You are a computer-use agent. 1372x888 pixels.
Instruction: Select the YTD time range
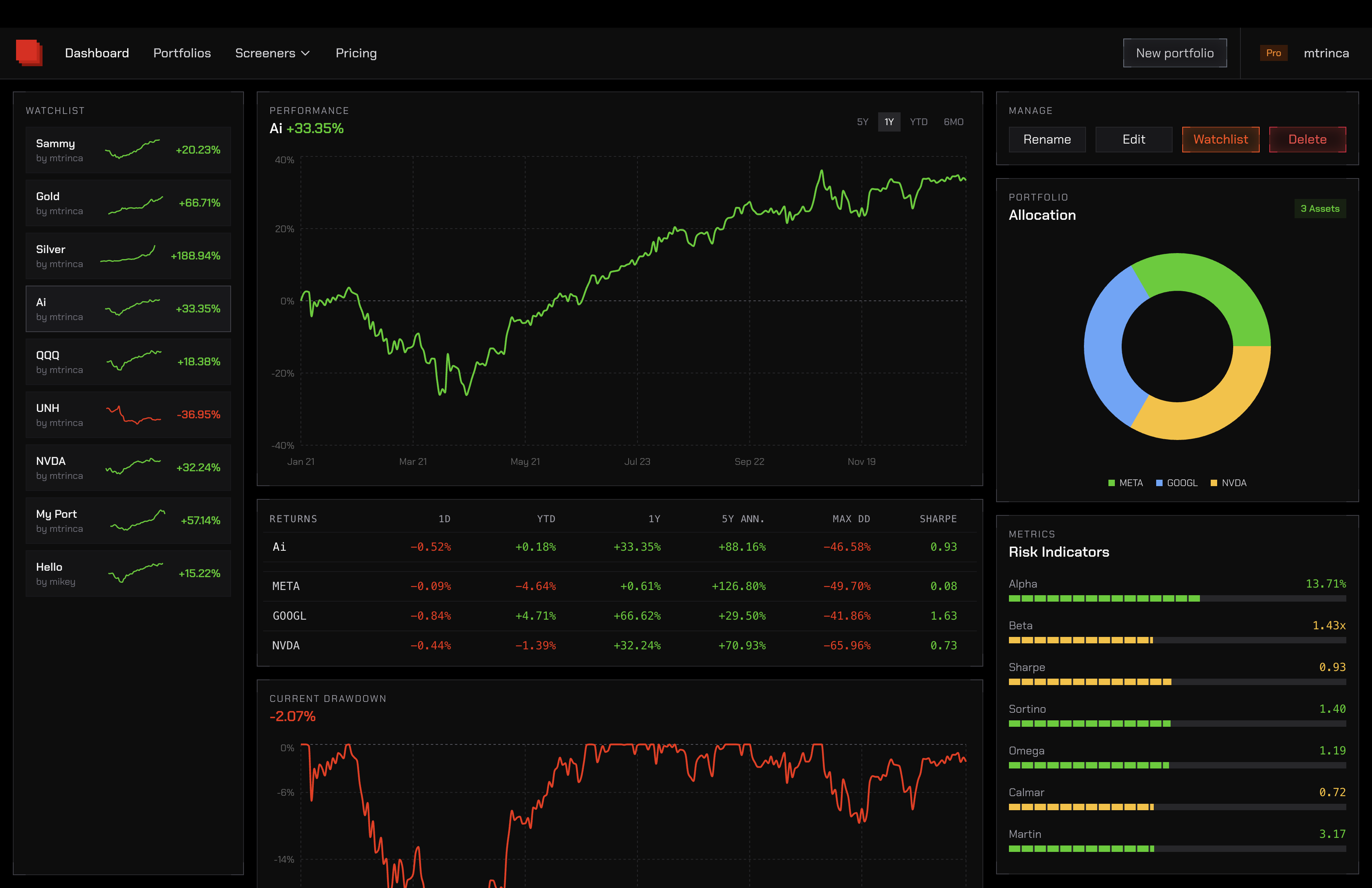pos(918,122)
